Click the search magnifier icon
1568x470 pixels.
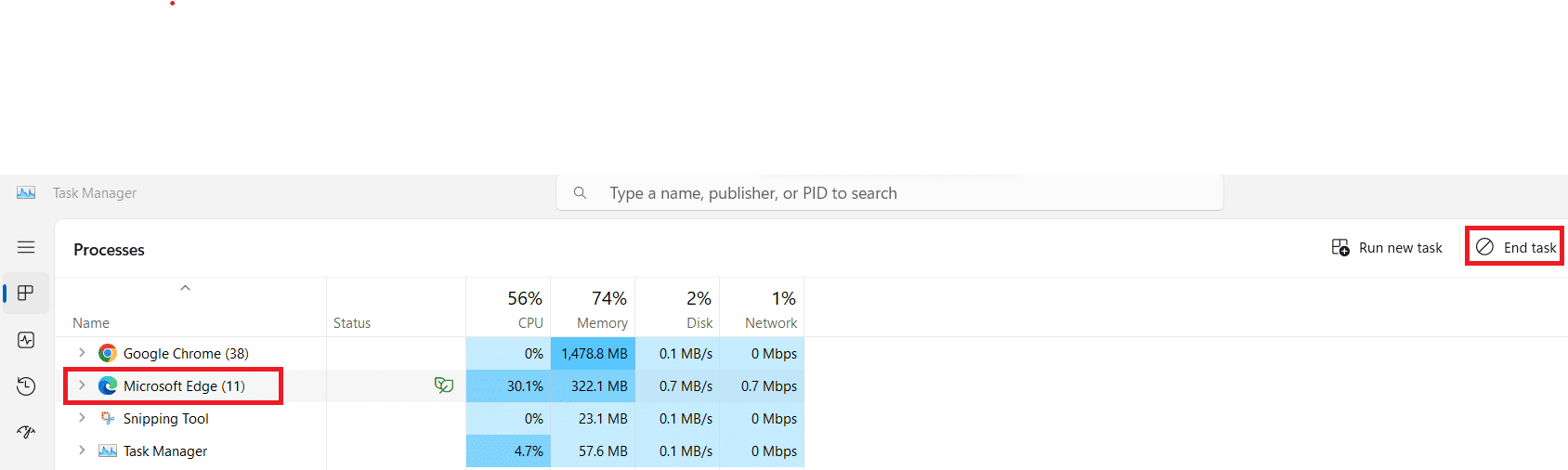580,193
